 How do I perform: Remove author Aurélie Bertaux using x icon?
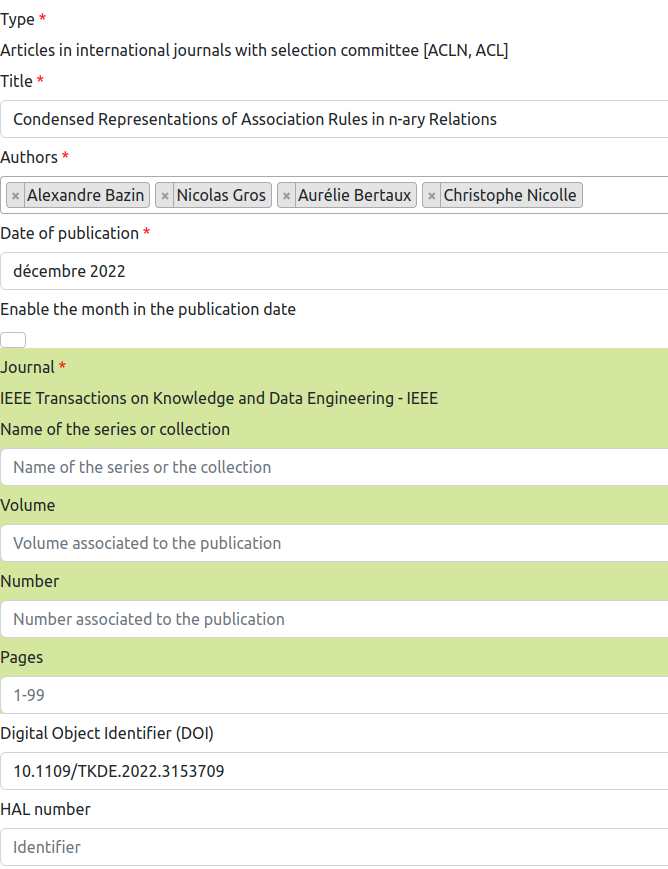click(x=287, y=196)
